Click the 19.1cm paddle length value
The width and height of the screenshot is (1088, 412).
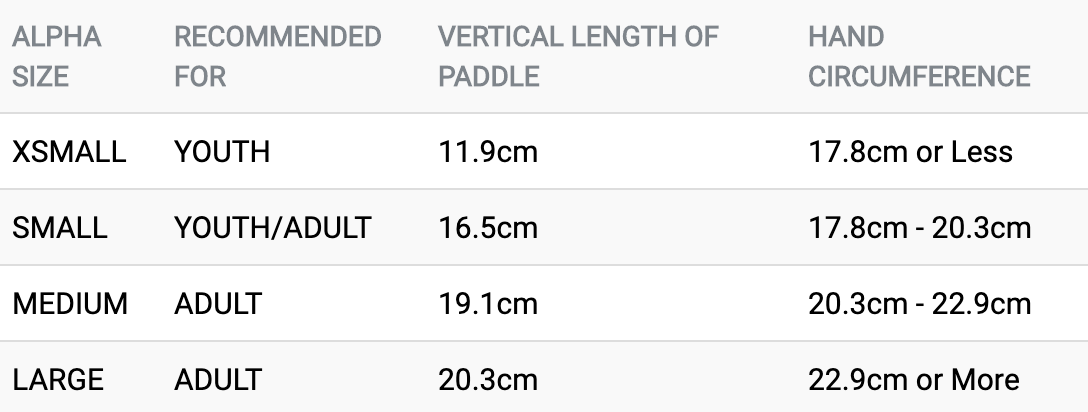[488, 304]
